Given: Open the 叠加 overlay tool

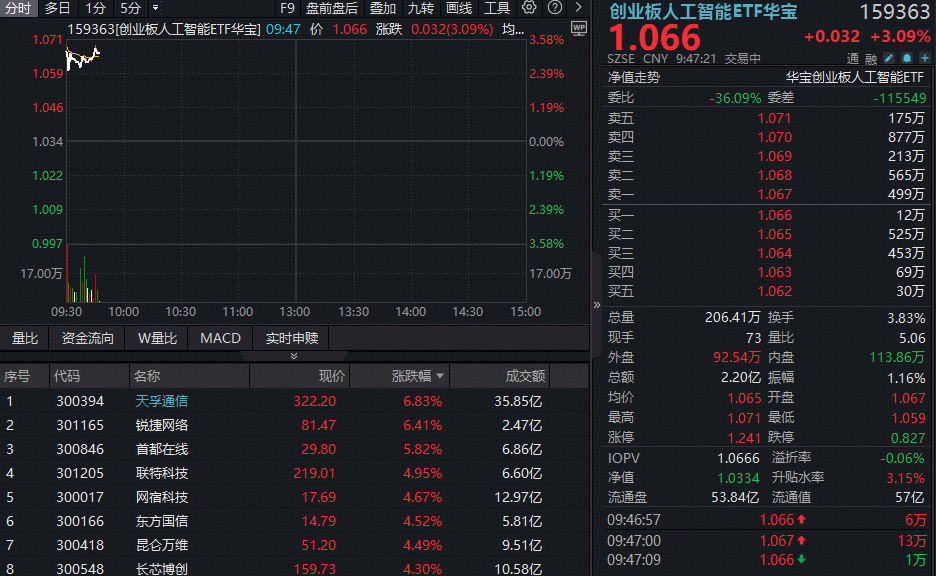Looking at the screenshot, I should tap(383, 8).
